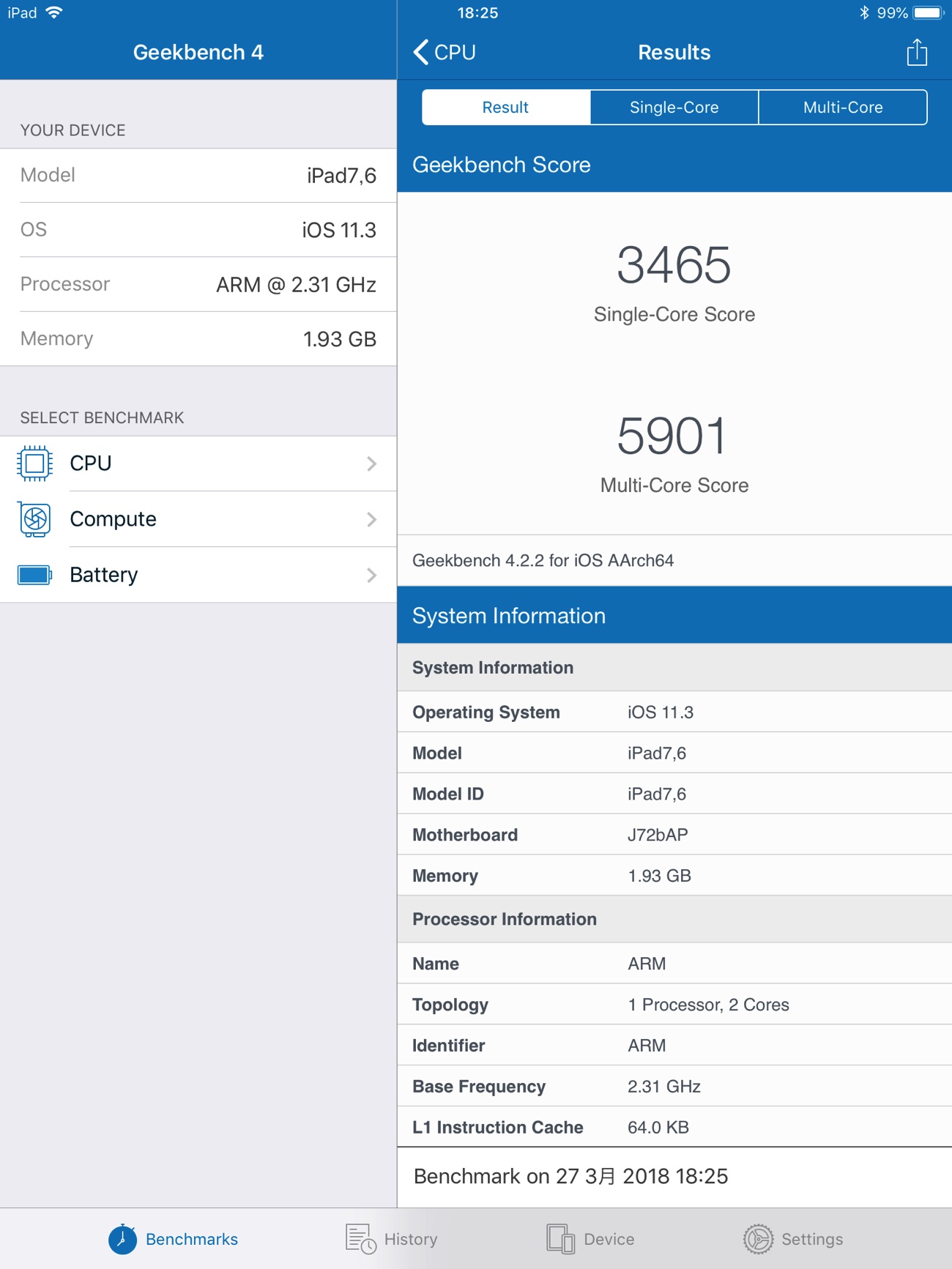Tap the Processor ARM @ 2.31 GHz value
This screenshot has height=1269, width=952.
(x=297, y=284)
